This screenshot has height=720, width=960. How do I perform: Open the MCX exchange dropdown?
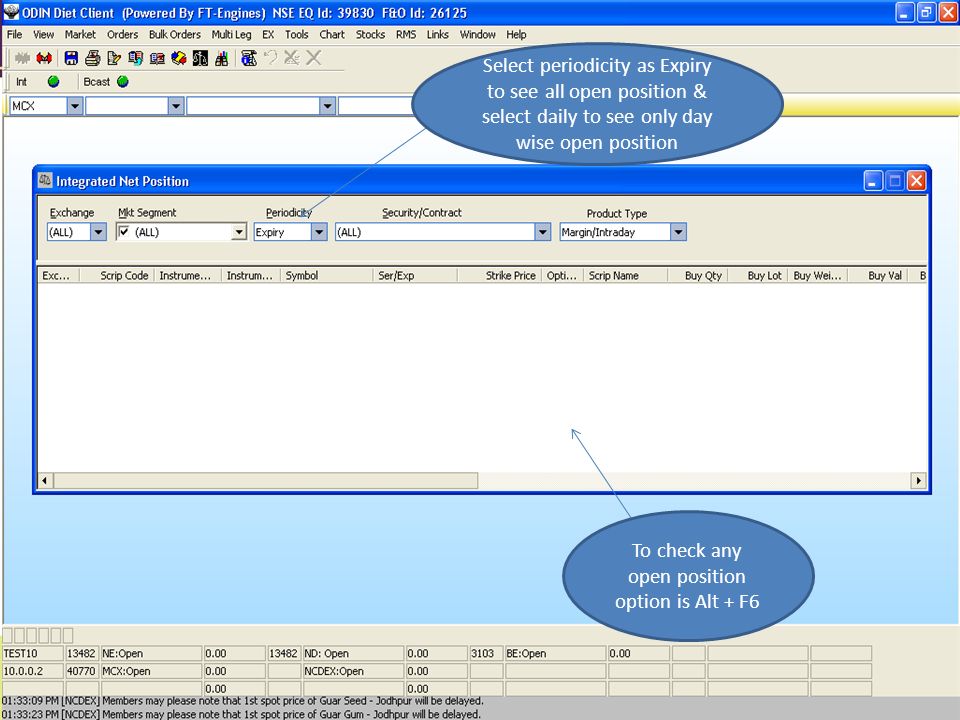(x=75, y=106)
